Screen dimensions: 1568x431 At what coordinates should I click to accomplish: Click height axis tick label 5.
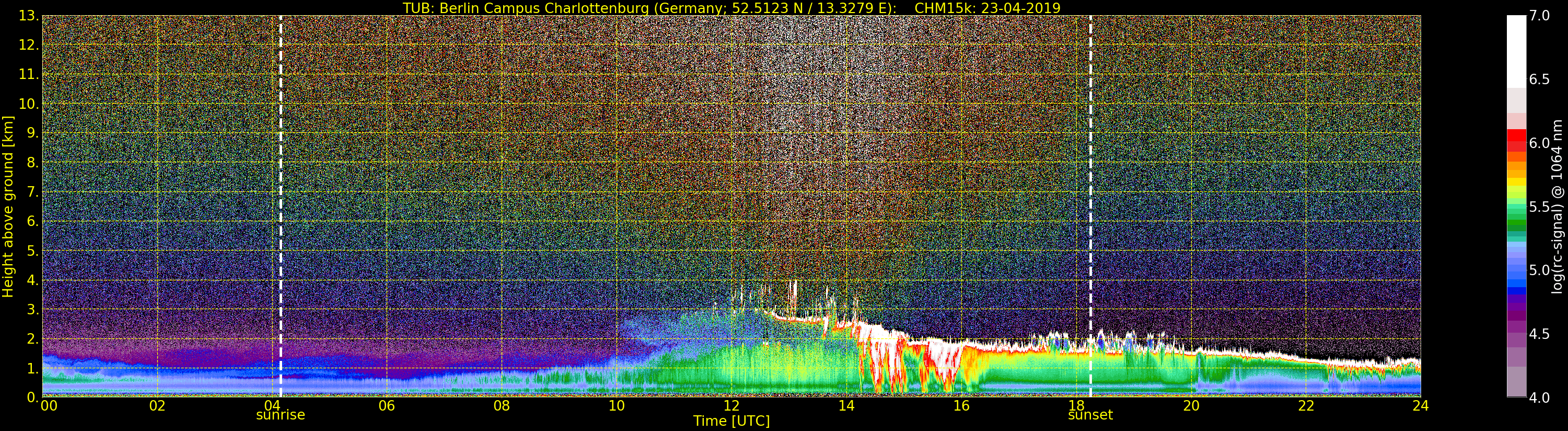tap(32, 251)
